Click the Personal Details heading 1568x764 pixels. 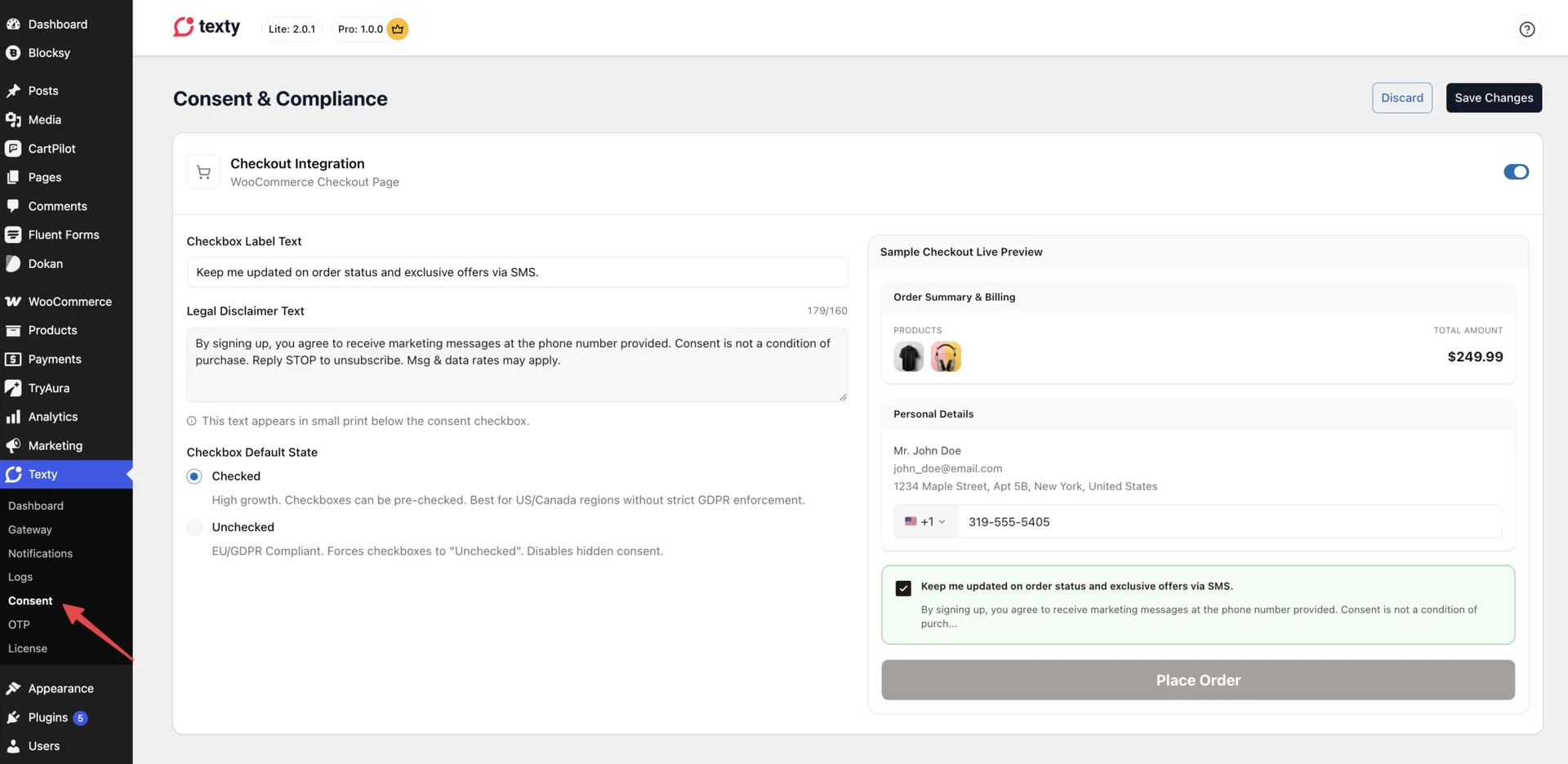point(933,413)
